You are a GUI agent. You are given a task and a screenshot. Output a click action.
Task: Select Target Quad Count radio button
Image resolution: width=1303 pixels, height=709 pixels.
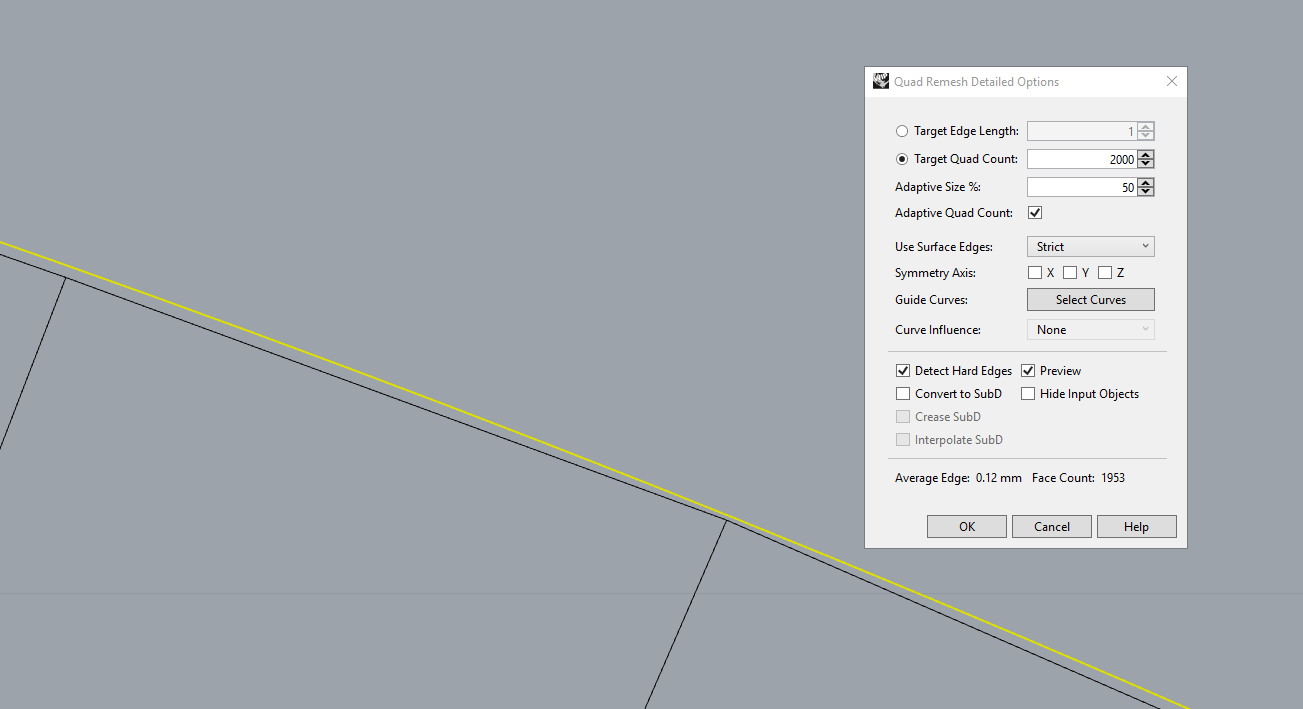point(902,159)
